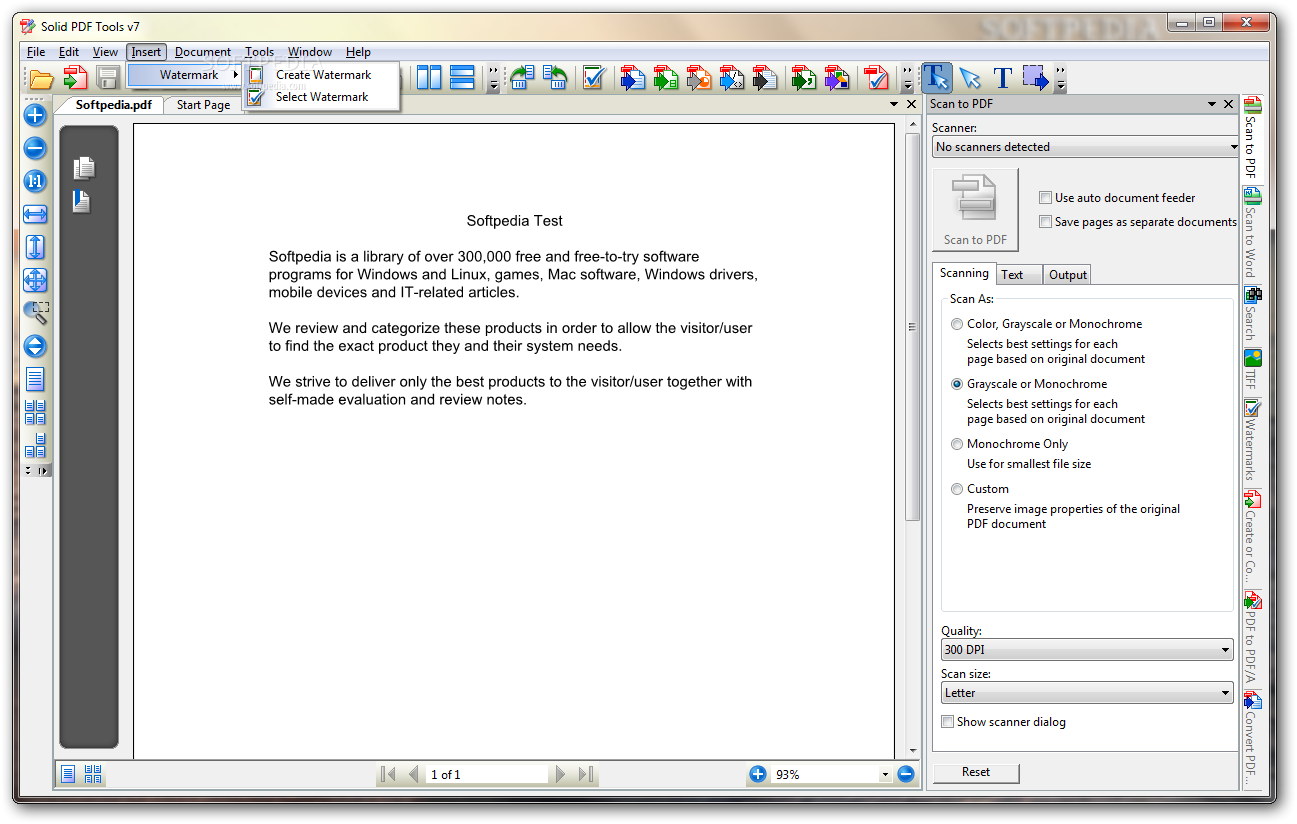The height and width of the screenshot is (824, 1297).
Task: Expand toolbar options after marquee tool
Action: [1060, 78]
